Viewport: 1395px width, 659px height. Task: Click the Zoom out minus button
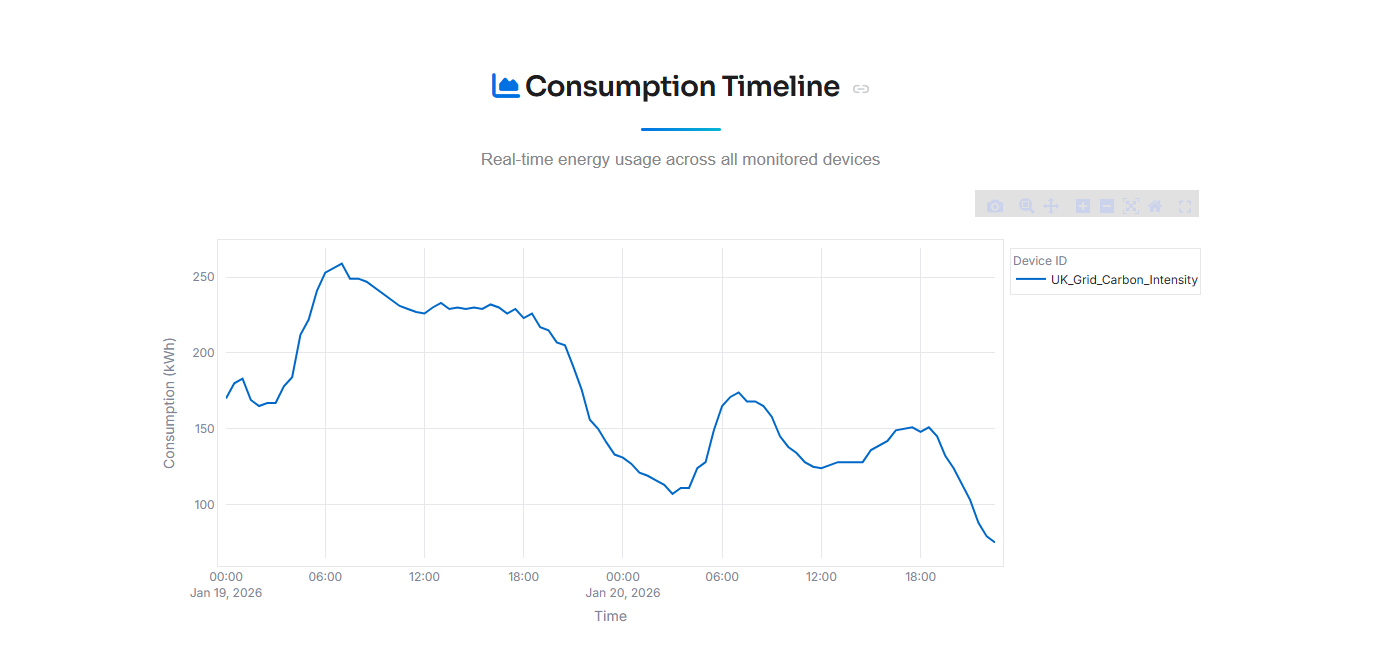click(1107, 206)
